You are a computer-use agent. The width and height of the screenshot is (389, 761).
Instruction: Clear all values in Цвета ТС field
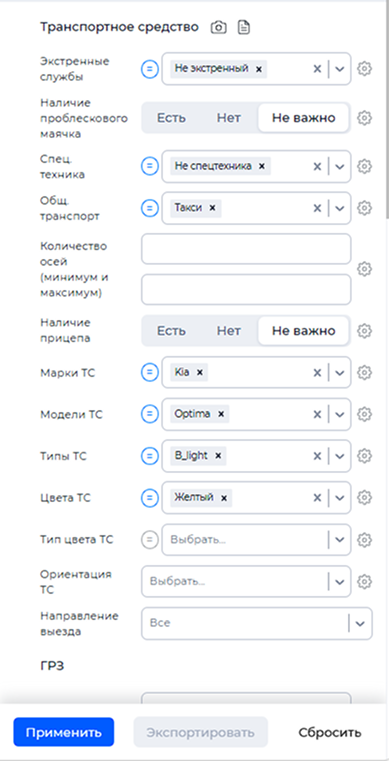click(317, 497)
